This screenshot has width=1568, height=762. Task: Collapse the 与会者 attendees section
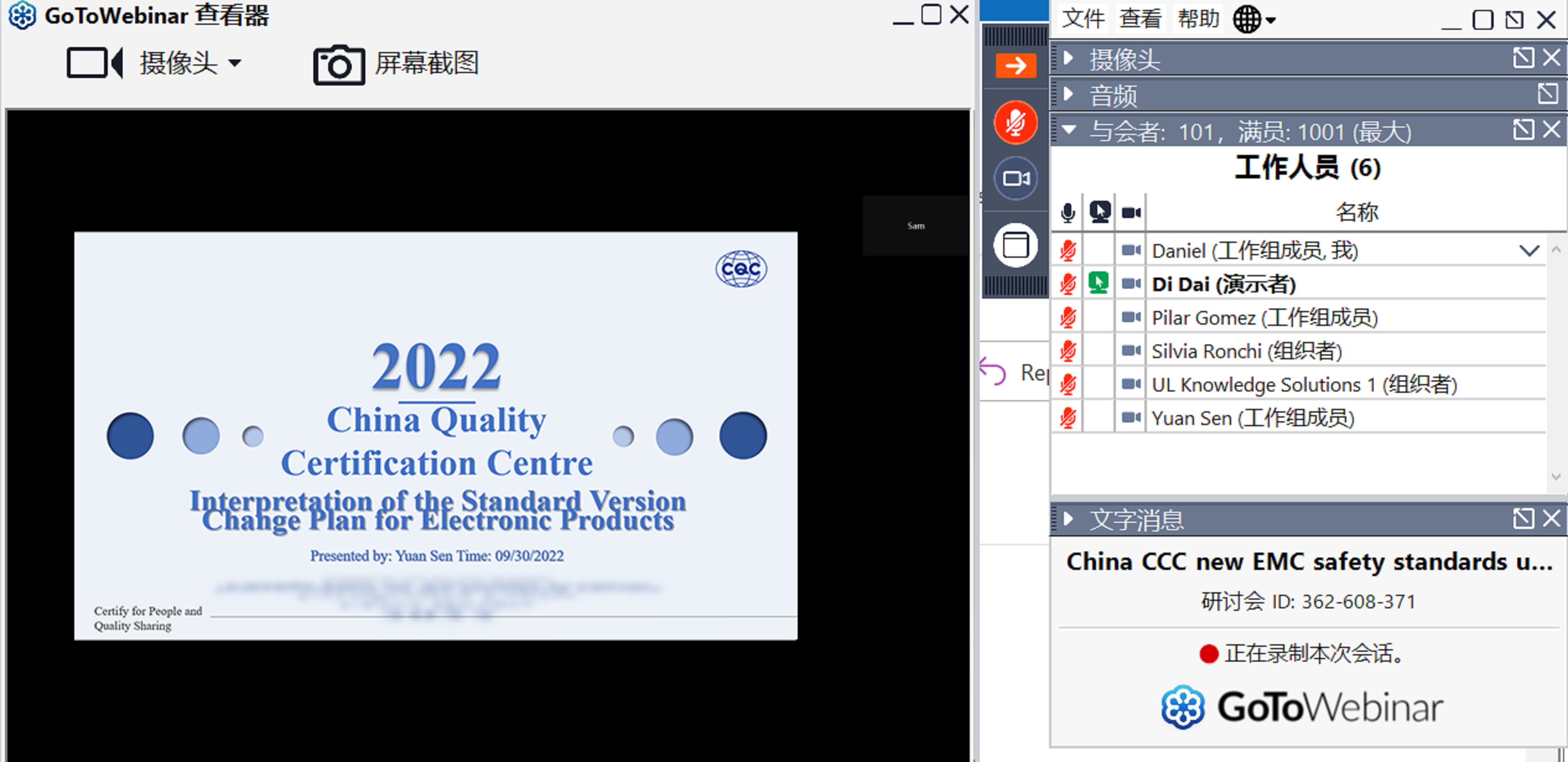coord(1068,129)
